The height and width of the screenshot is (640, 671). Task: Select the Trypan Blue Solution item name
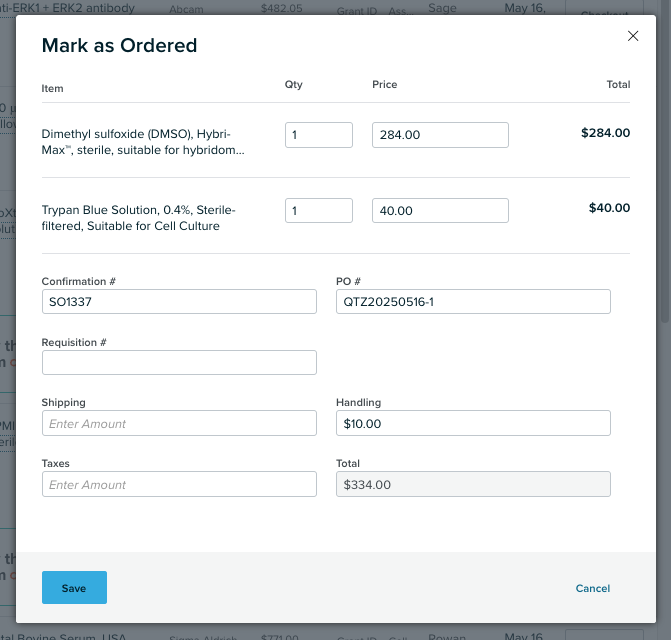[139, 218]
